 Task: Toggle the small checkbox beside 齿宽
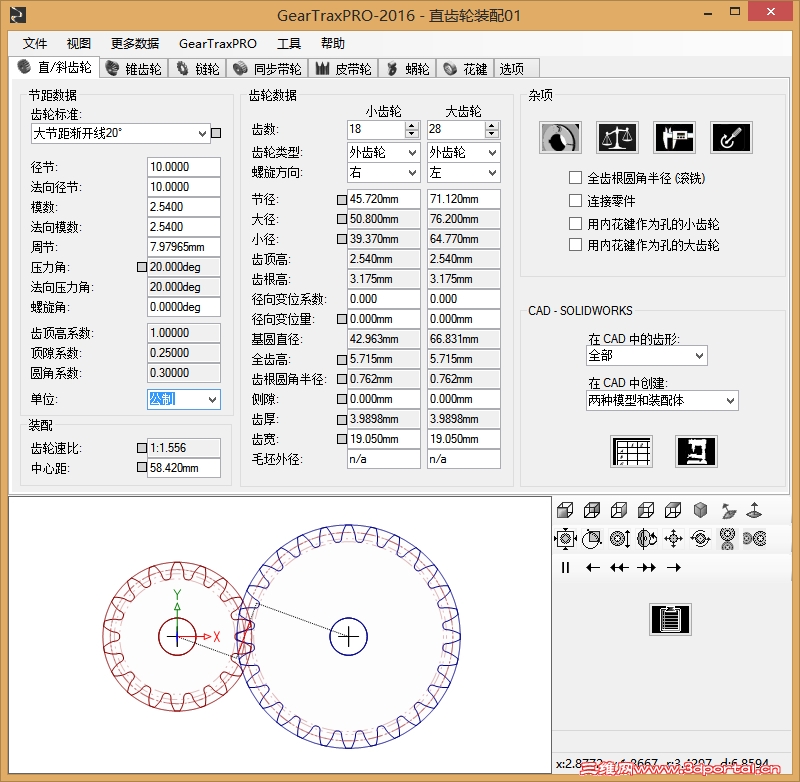coord(342,439)
